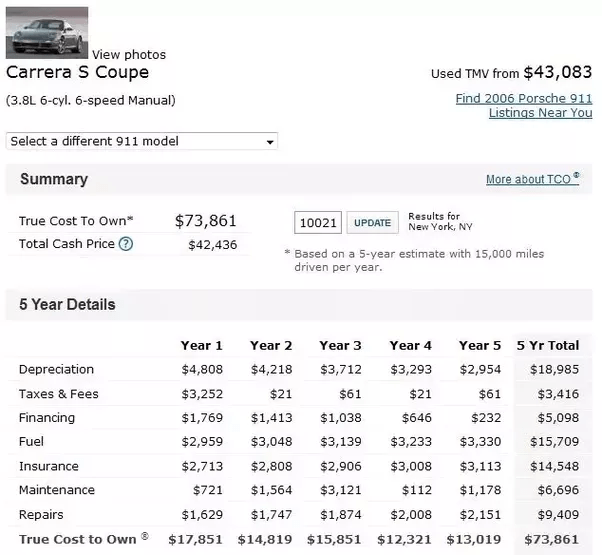Select Fuel Year 3 value $3,139
Screen dimensions: 602x555
(x=341, y=441)
